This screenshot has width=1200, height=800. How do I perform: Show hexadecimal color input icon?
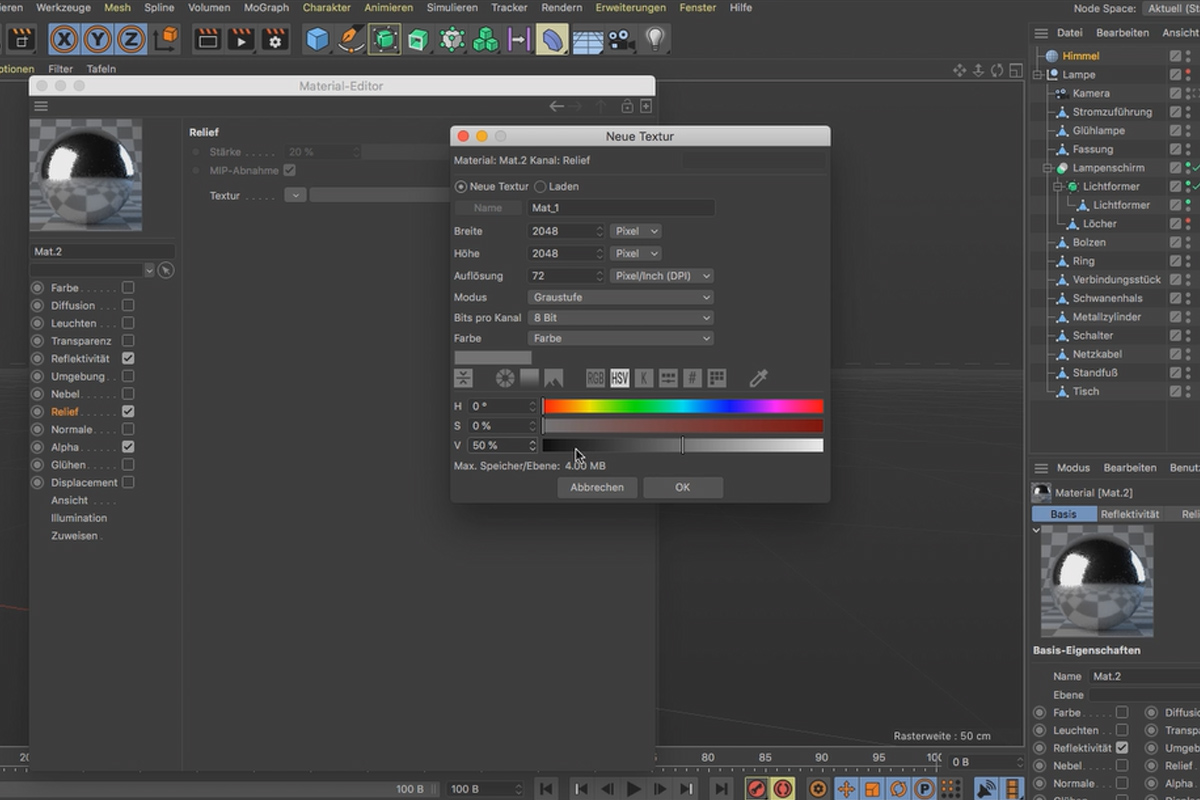(x=692, y=378)
